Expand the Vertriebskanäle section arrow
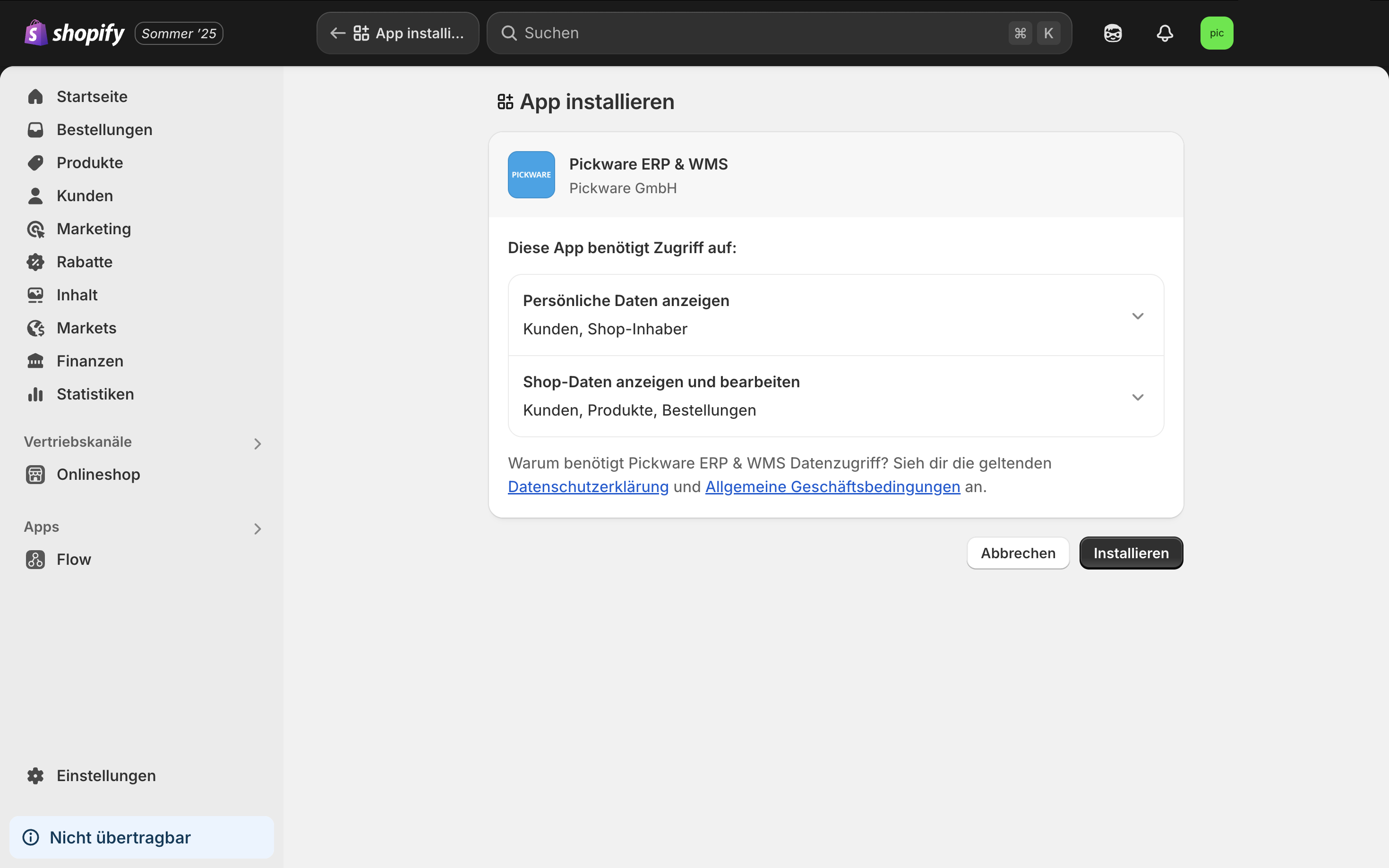The image size is (1389, 868). tap(257, 444)
